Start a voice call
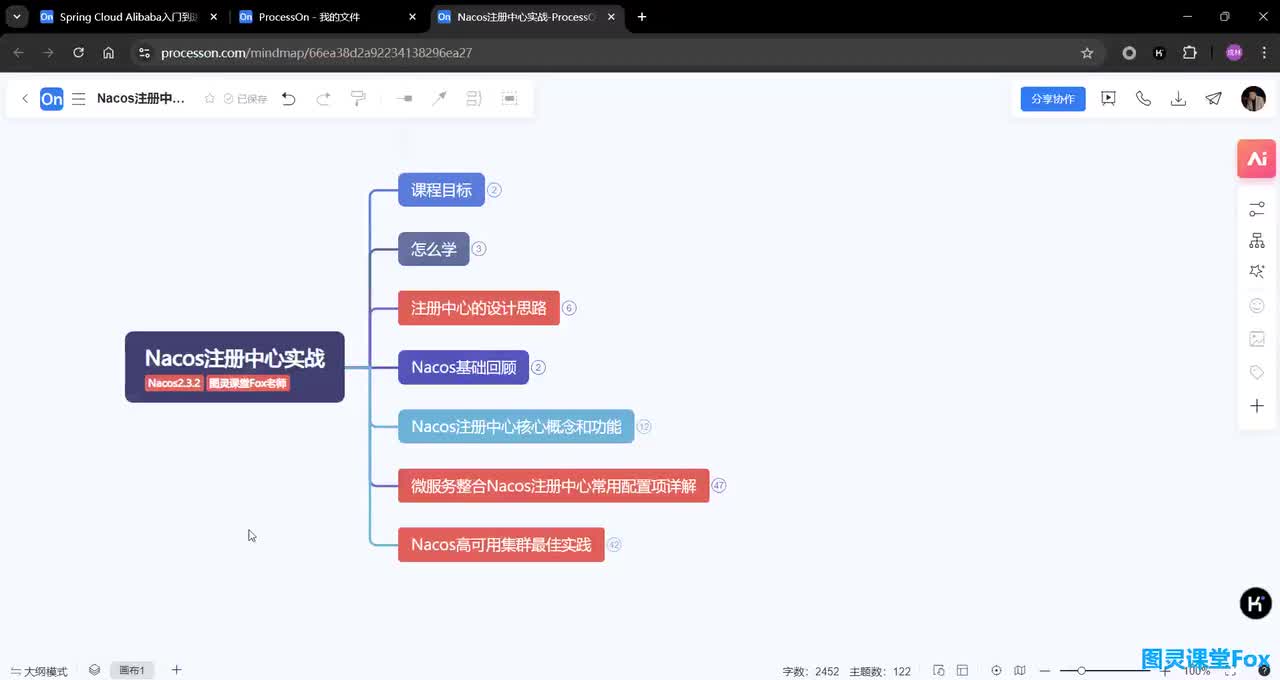This screenshot has width=1280, height=680. click(x=1143, y=98)
